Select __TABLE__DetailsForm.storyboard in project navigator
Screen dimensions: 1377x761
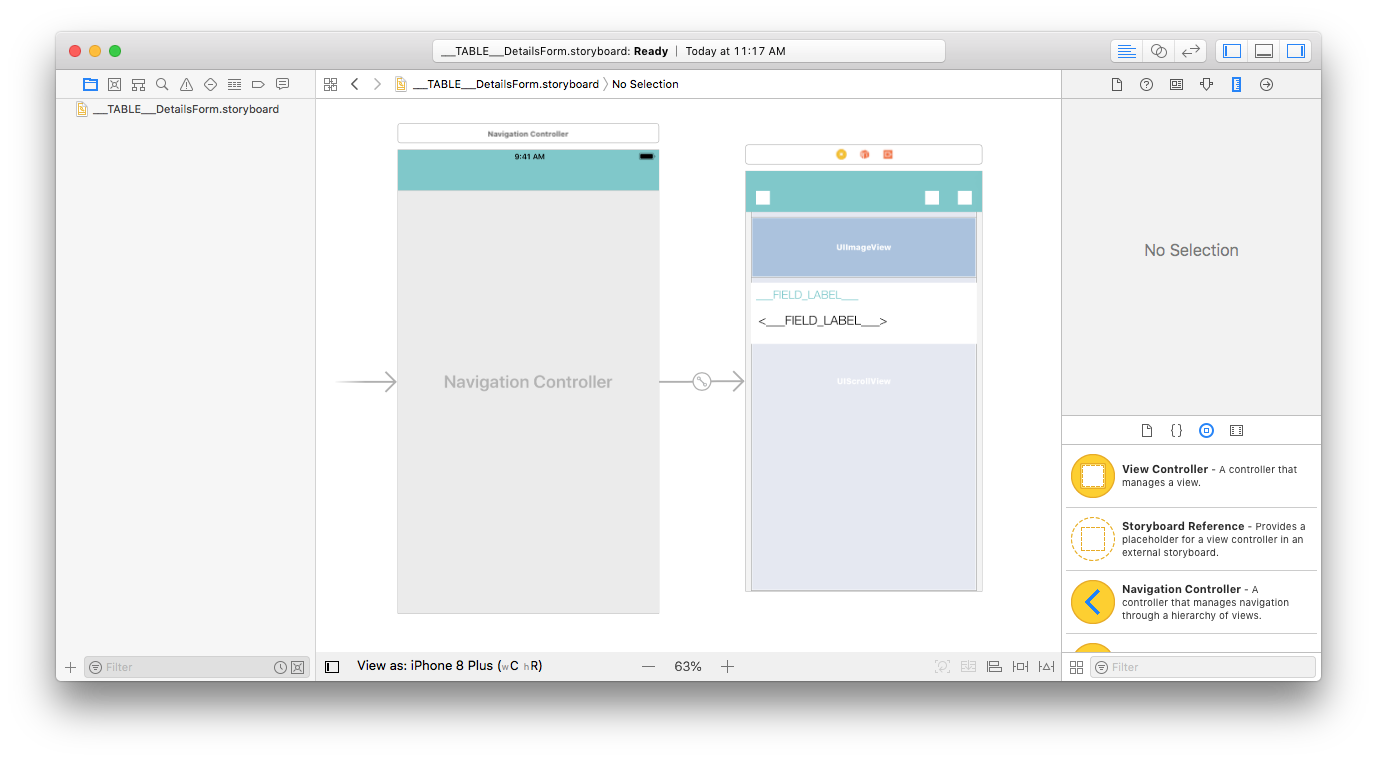186,109
